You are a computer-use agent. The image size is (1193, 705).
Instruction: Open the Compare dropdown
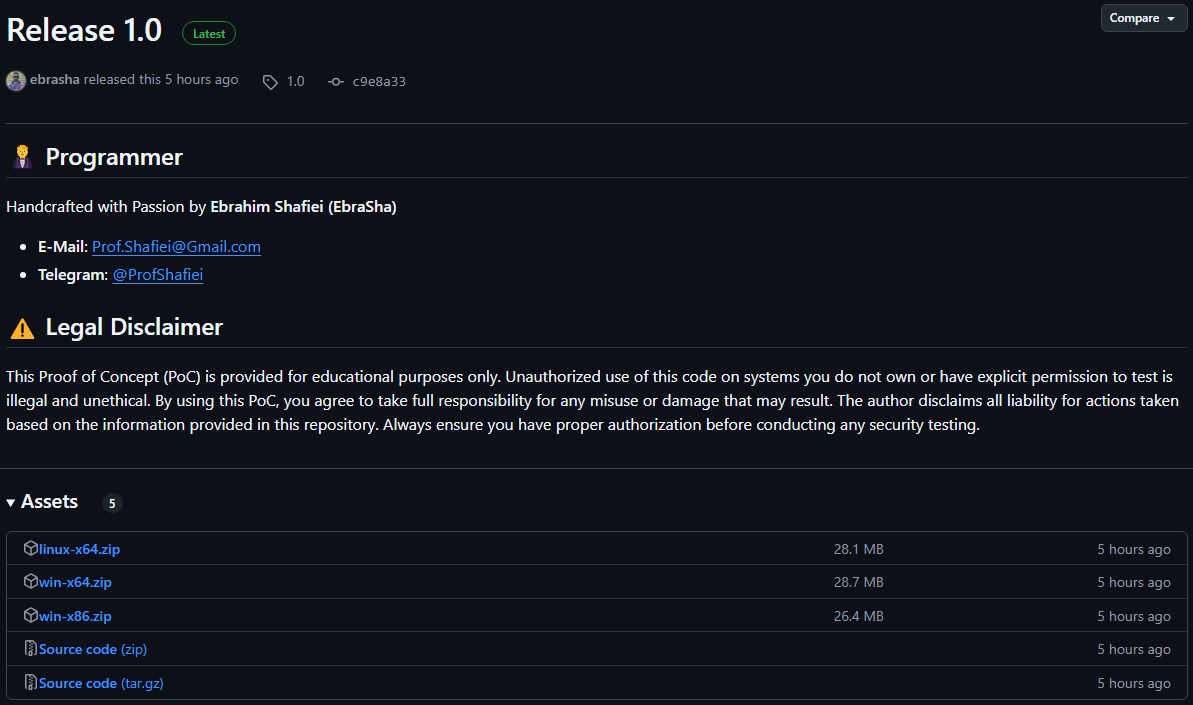1144,18
